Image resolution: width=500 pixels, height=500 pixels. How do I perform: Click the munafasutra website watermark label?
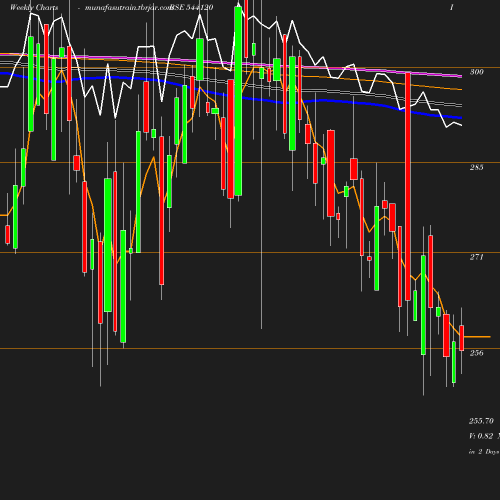click(x=128, y=8)
